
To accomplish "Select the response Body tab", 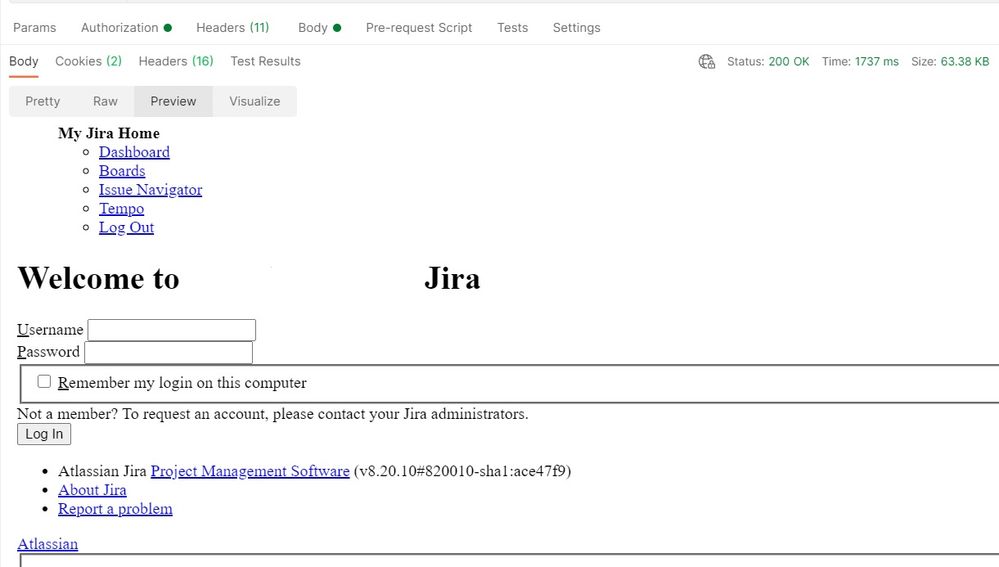I will [24, 61].
